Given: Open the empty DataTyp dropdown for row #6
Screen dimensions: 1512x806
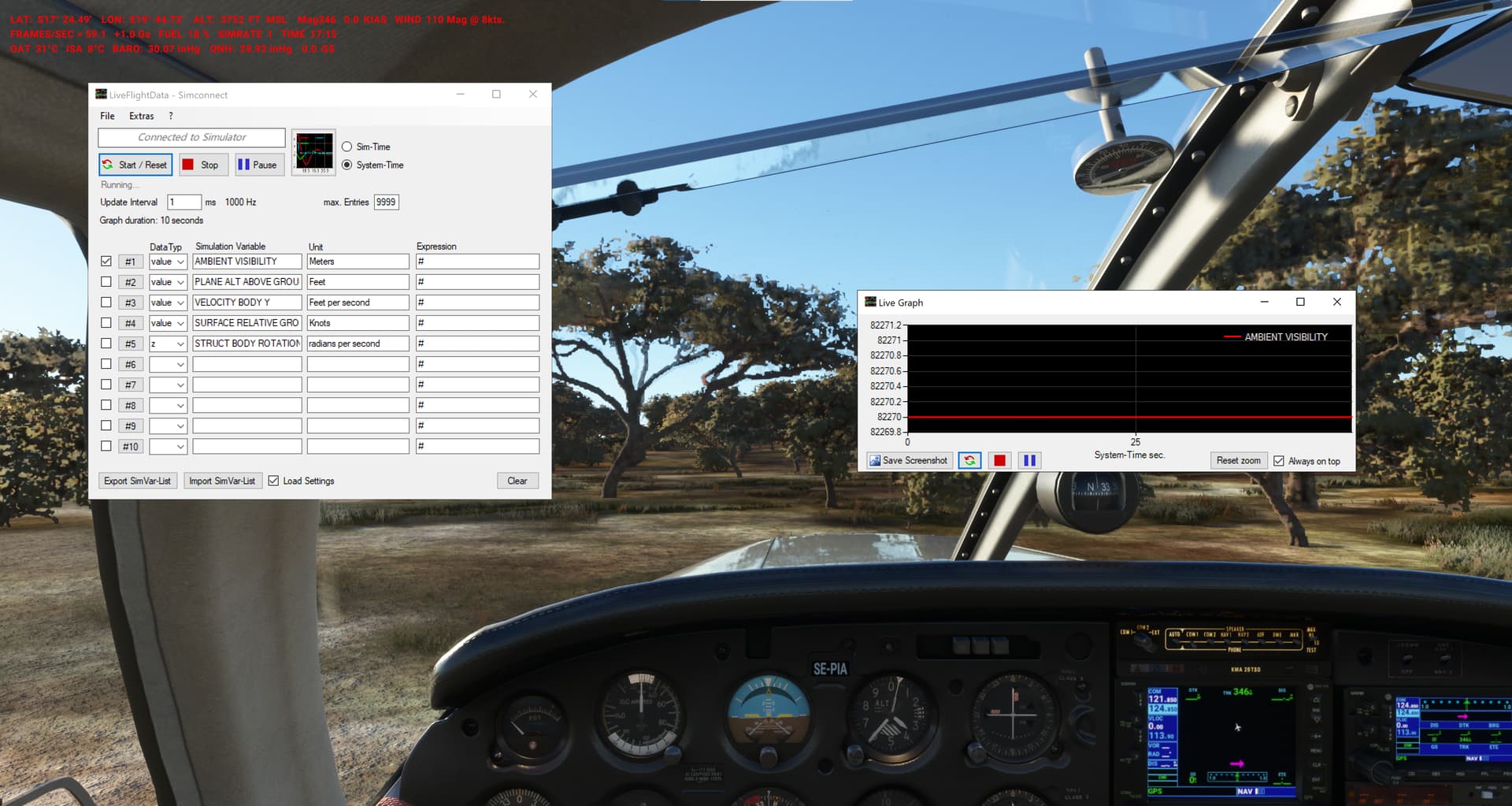Looking at the screenshot, I should tap(168, 364).
